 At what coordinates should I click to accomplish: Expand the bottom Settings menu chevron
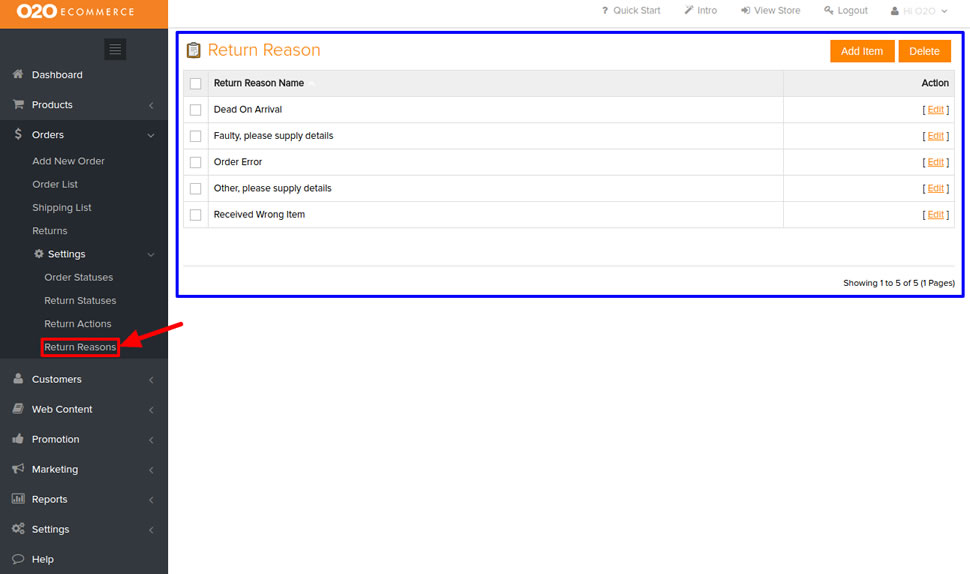click(x=151, y=530)
